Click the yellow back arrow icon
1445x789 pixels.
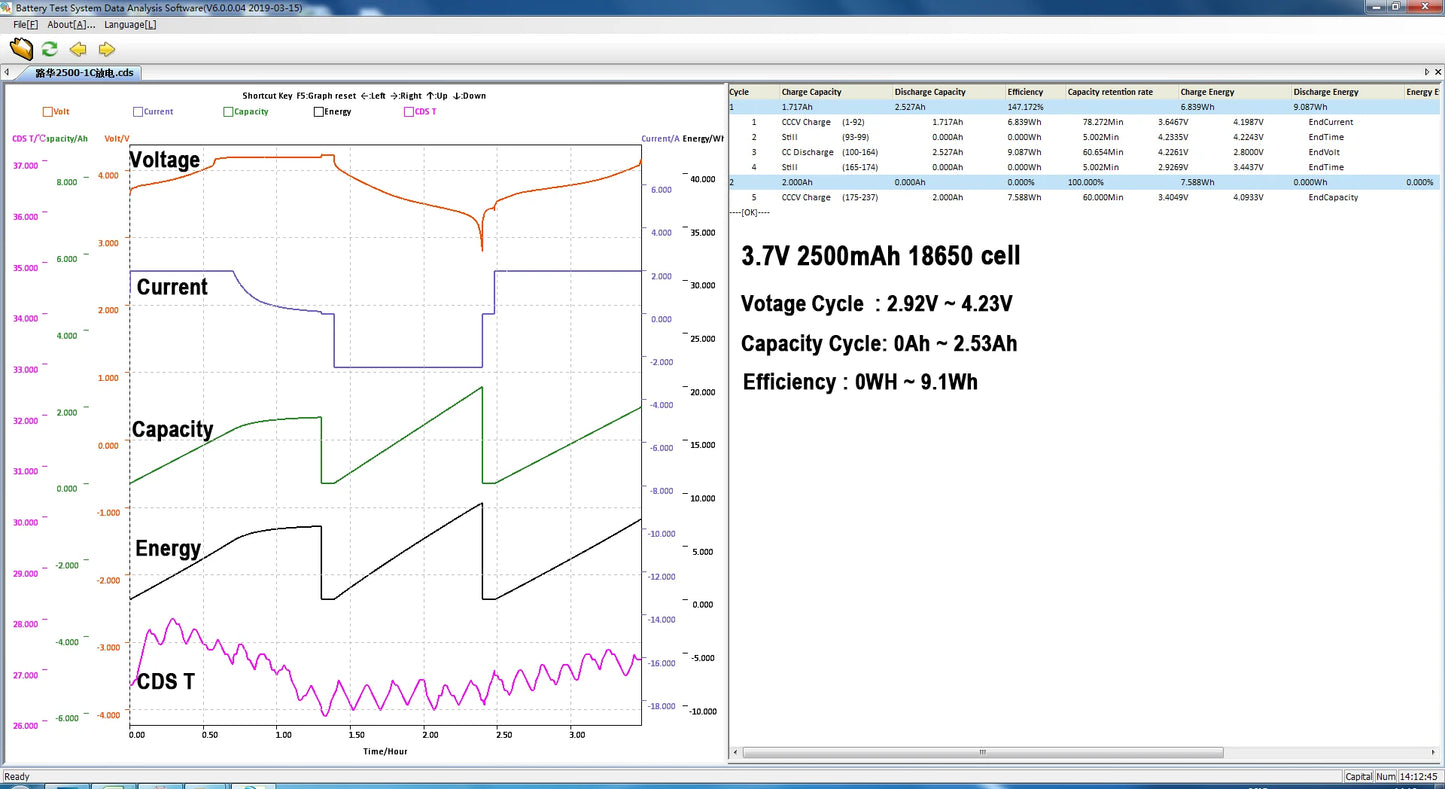coord(78,49)
